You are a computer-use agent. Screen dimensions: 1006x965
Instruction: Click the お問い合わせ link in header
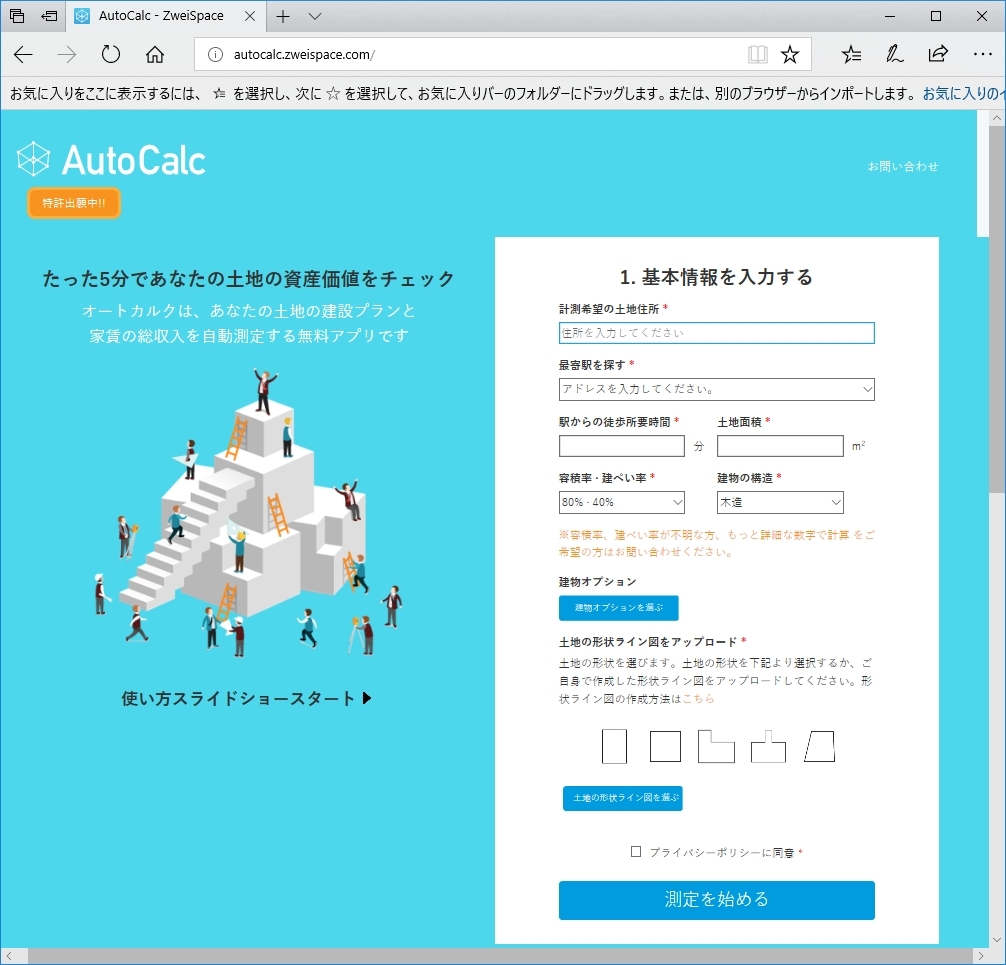(902, 166)
